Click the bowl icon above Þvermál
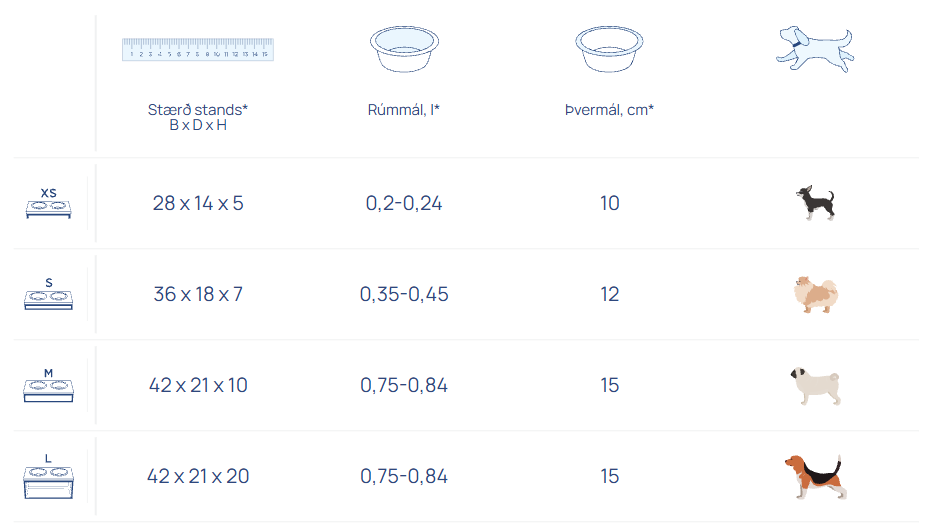 point(609,48)
